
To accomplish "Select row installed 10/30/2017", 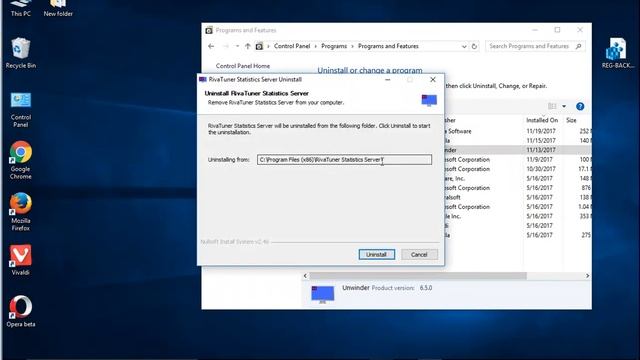I will pyautogui.click(x=518, y=169).
